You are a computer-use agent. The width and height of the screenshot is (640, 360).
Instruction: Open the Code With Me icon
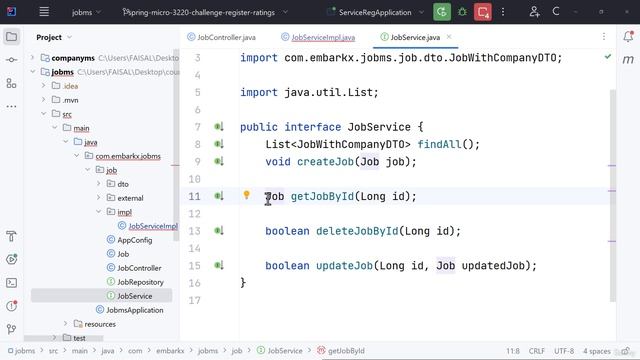[x=534, y=12]
